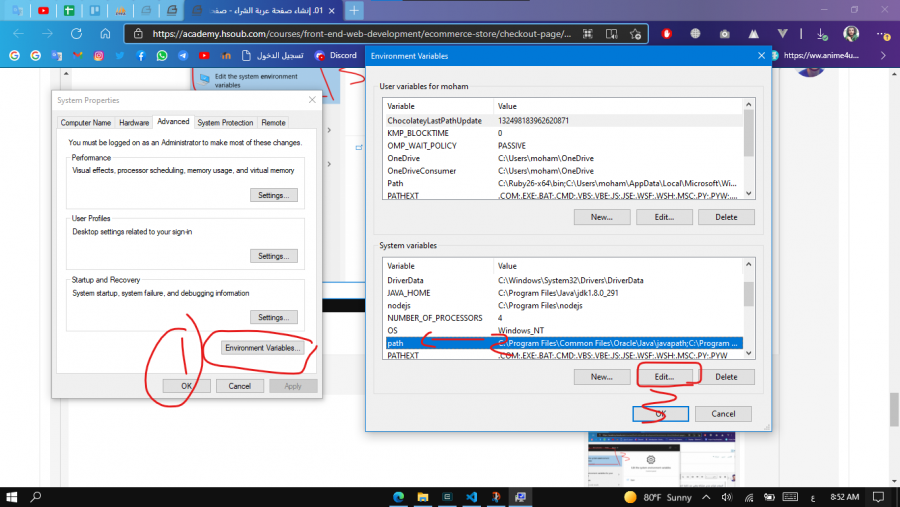Click the Environment Variables button
Image resolution: width=900 pixels, height=507 pixels.
click(x=262, y=348)
